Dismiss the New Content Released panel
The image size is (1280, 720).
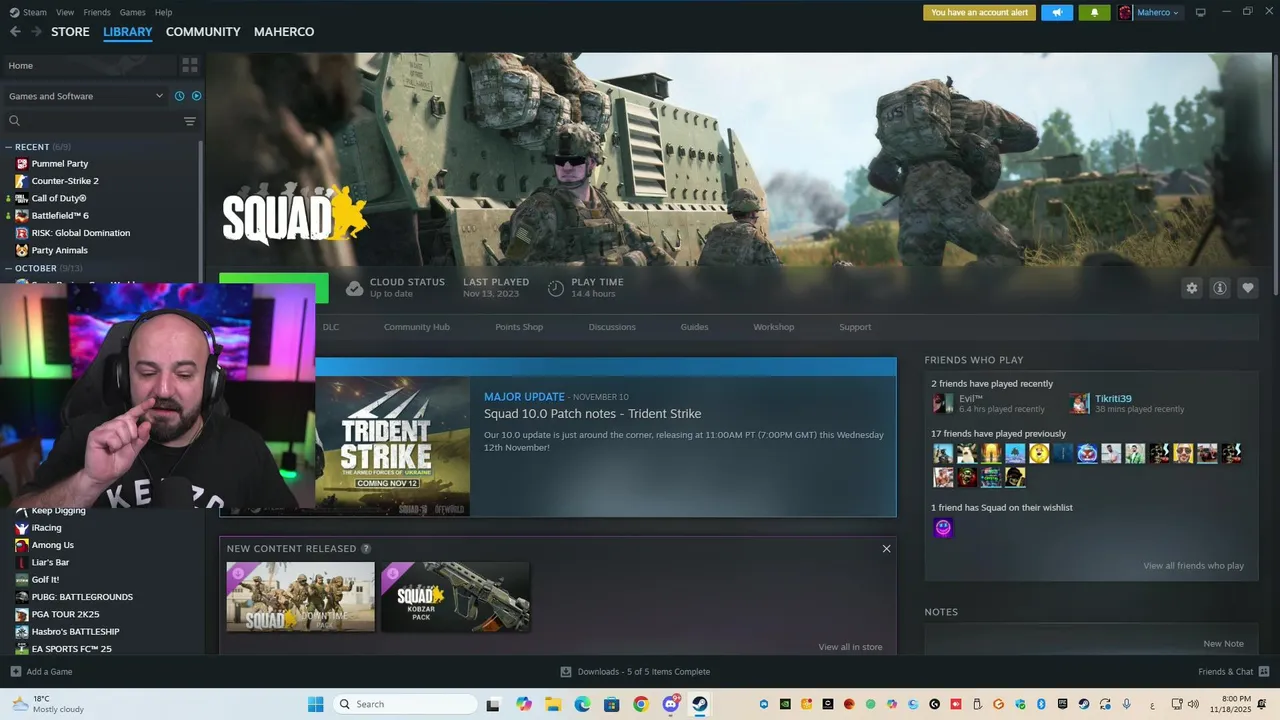tap(886, 549)
